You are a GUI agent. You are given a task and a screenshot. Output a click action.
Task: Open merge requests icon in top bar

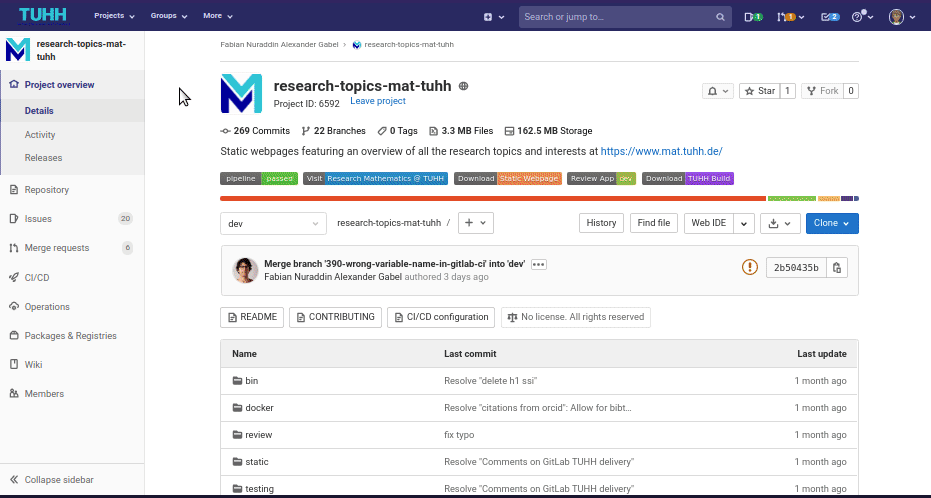click(790, 17)
